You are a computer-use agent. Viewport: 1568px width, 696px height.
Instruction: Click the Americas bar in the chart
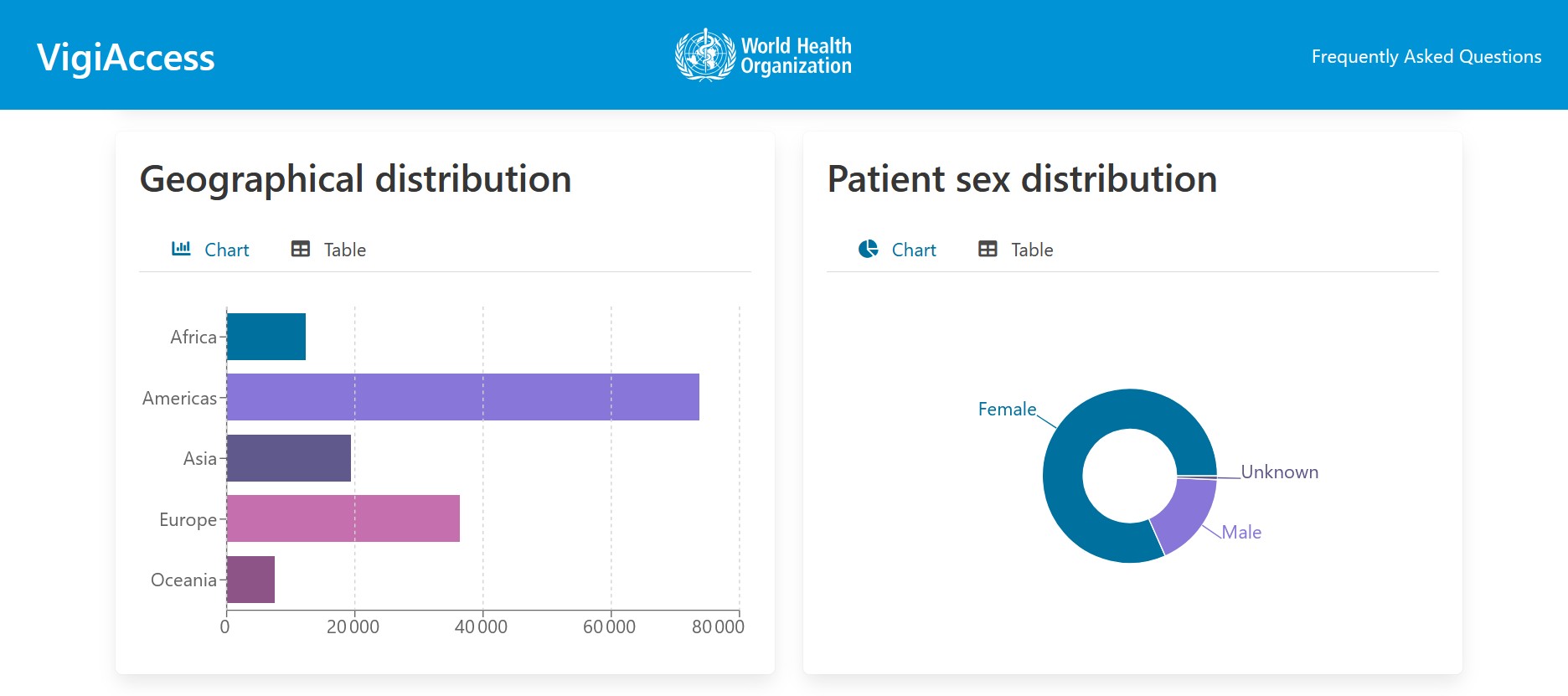point(462,397)
